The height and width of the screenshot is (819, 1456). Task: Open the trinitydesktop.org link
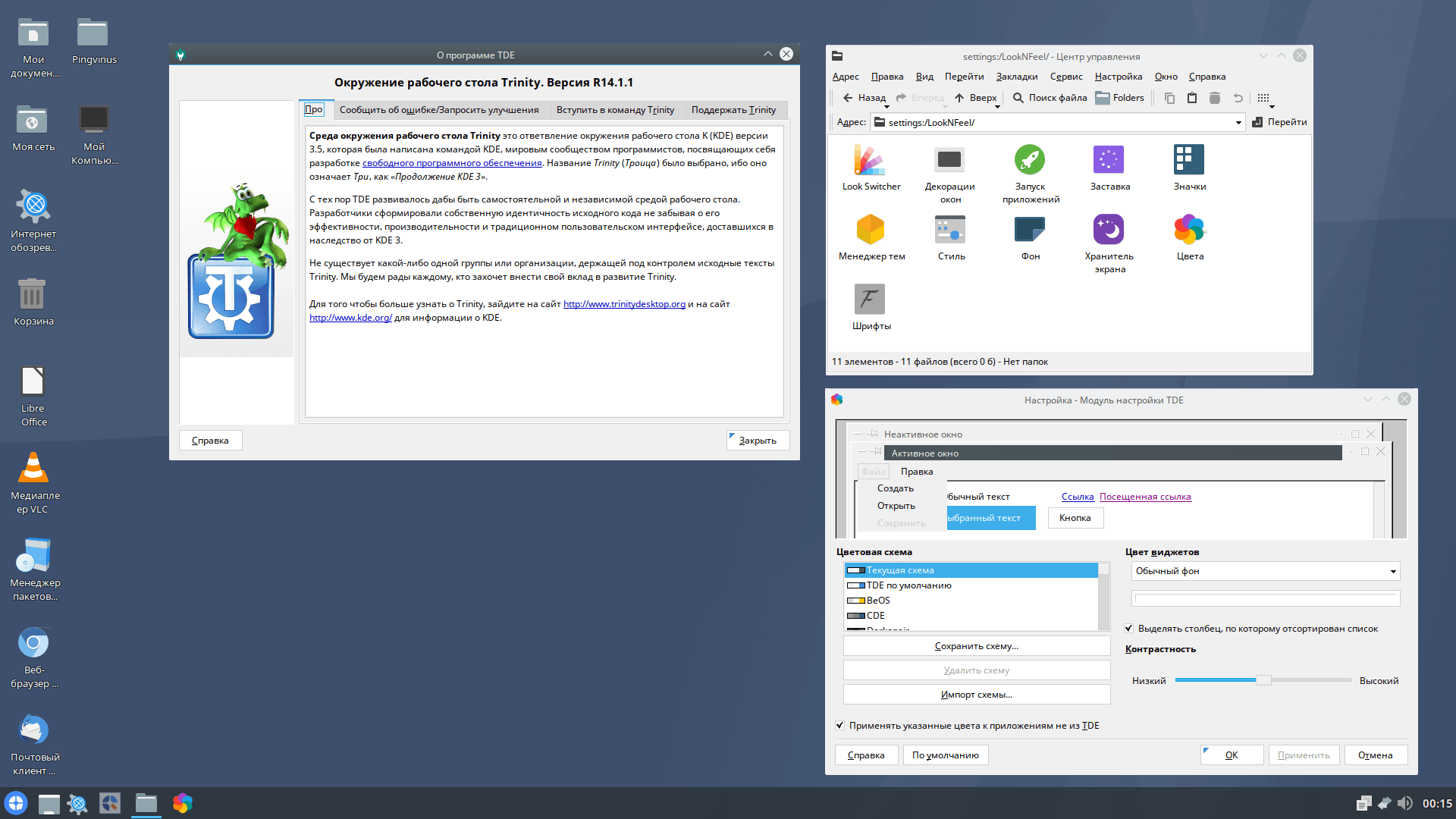click(x=624, y=304)
